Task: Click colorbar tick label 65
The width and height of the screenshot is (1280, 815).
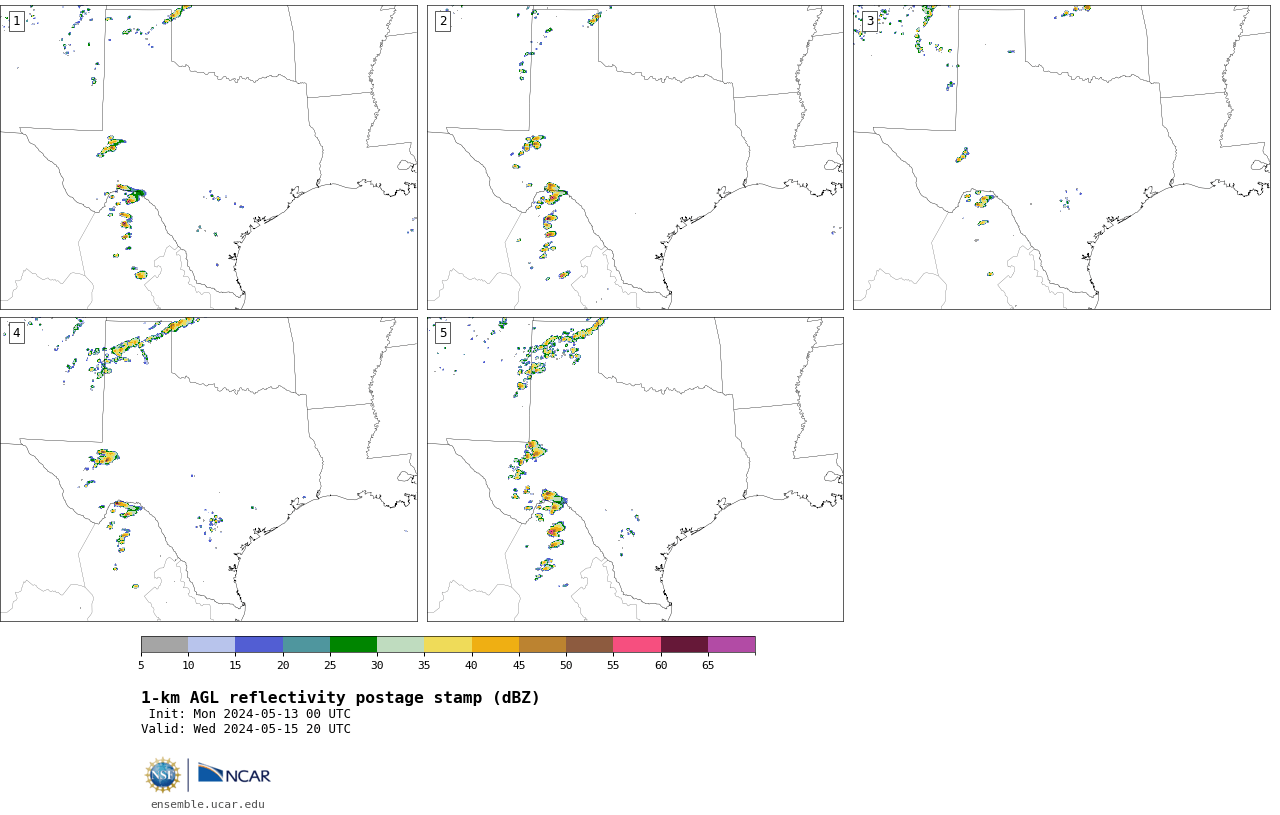Action: [708, 665]
